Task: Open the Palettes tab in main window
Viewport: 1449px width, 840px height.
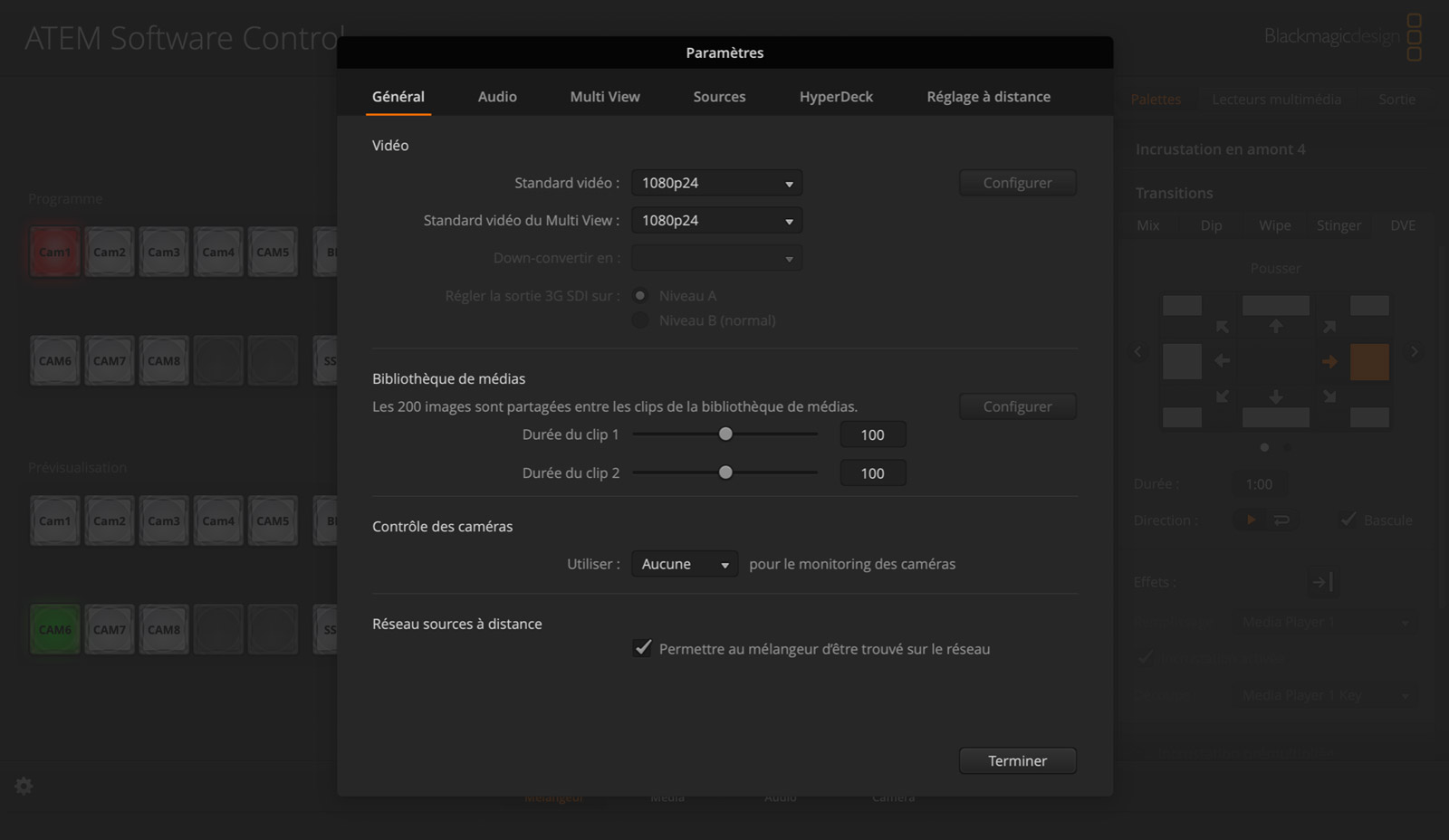Action: click(x=1156, y=100)
